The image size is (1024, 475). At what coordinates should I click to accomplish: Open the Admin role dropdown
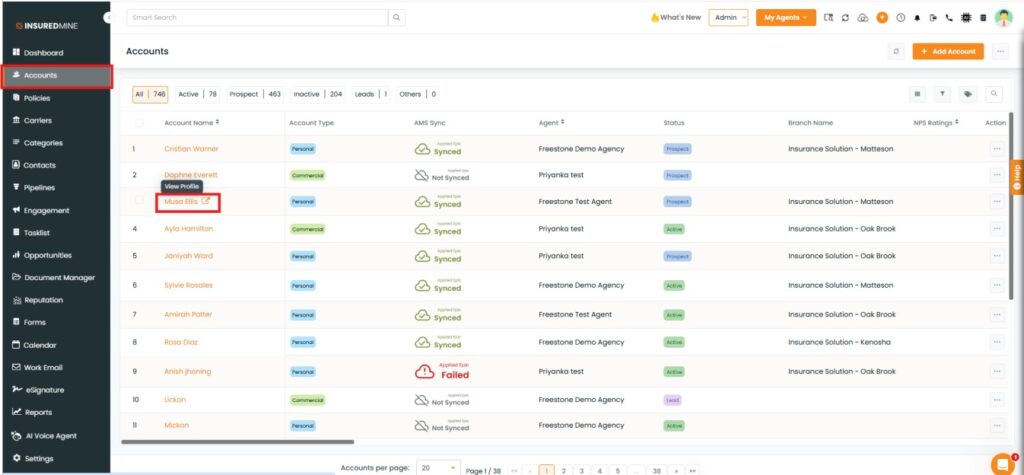(x=728, y=18)
